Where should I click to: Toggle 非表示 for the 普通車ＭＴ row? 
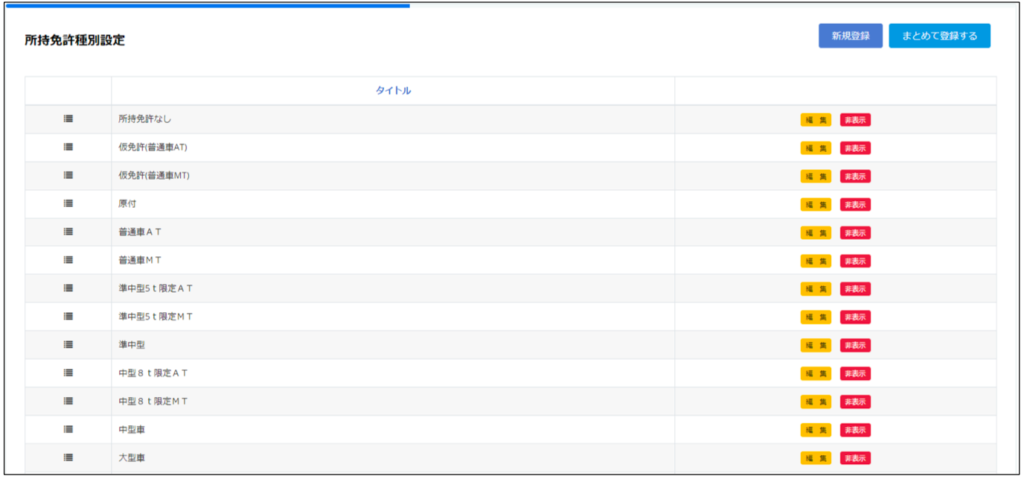[x=855, y=261]
